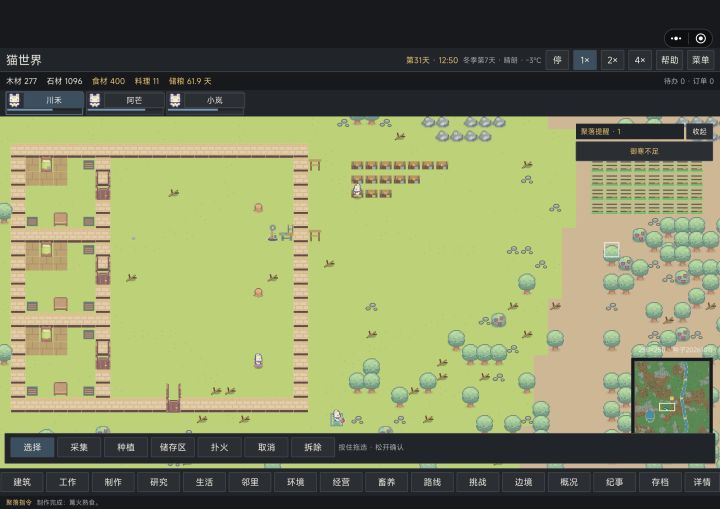The height and width of the screenshot is (509, 720).
Task: Click the world minimap
Action: coord(672,397)
